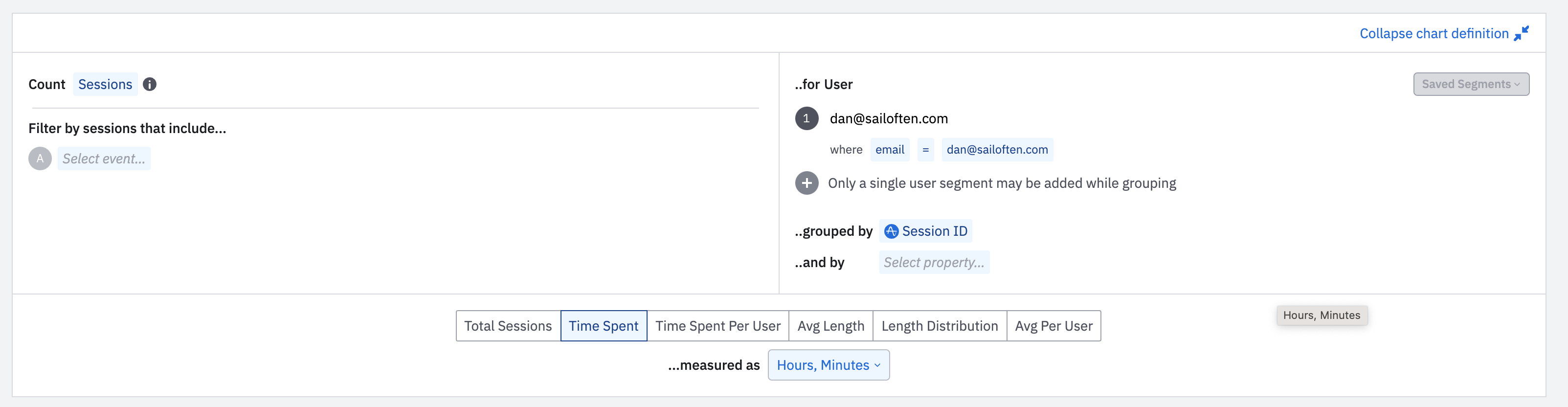Select the Time Spent tab
Image resolution: width=1568 pixels, height=407 pixels.
click(x=603, y=326)
